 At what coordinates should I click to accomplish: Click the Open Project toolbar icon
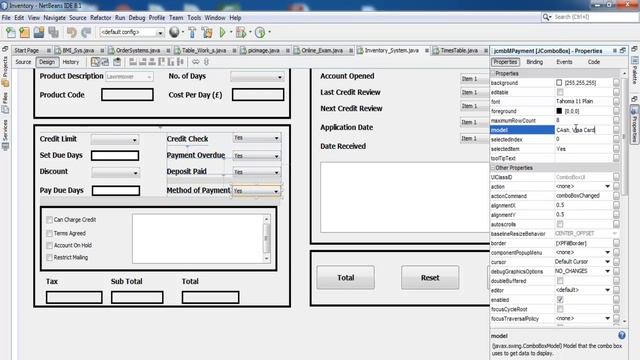39,32
